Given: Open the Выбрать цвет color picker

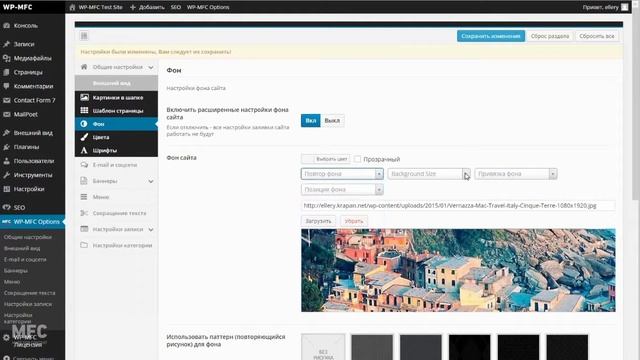Looking at the screenshot, I should pos(325,159).
